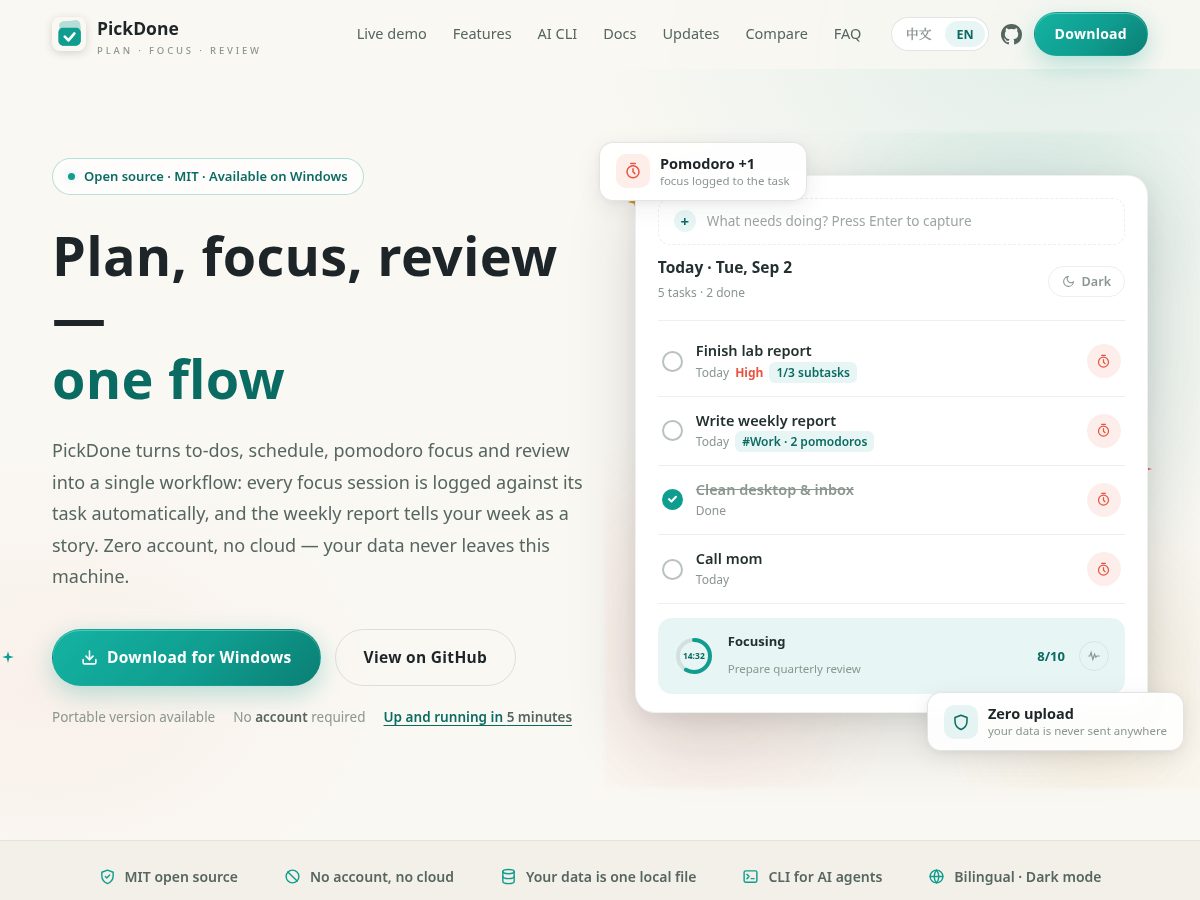1200x900 pixels.
Task: Click Your data is one local file label
Action: 611,877
